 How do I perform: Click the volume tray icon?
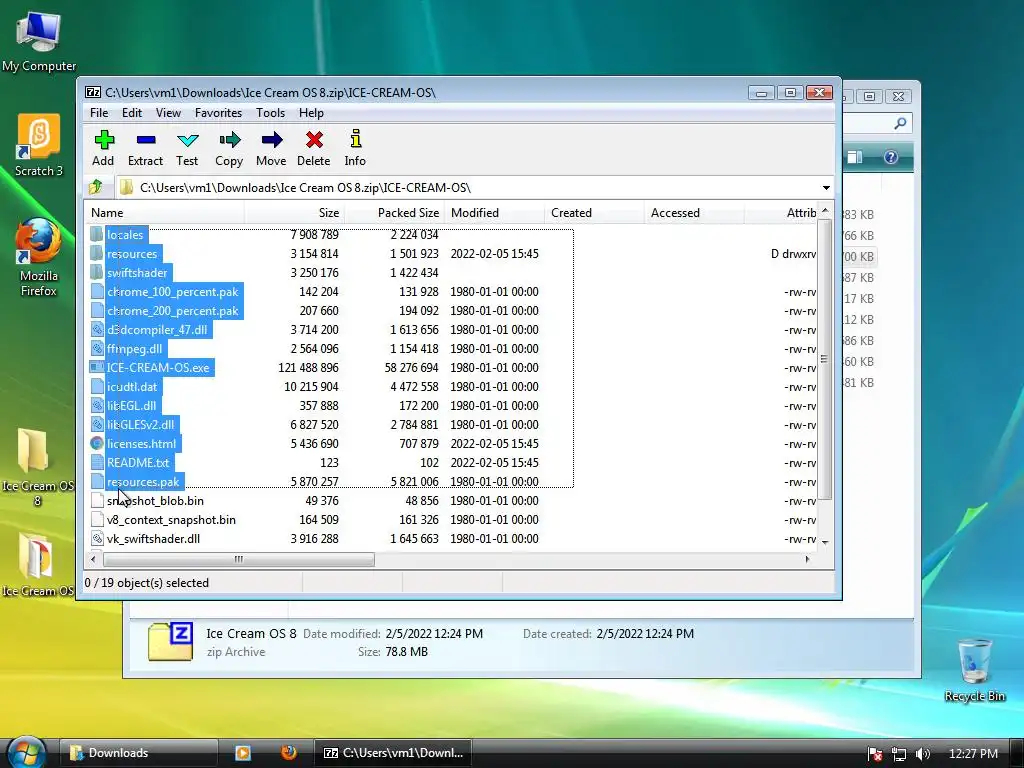[x=922, y=754]
